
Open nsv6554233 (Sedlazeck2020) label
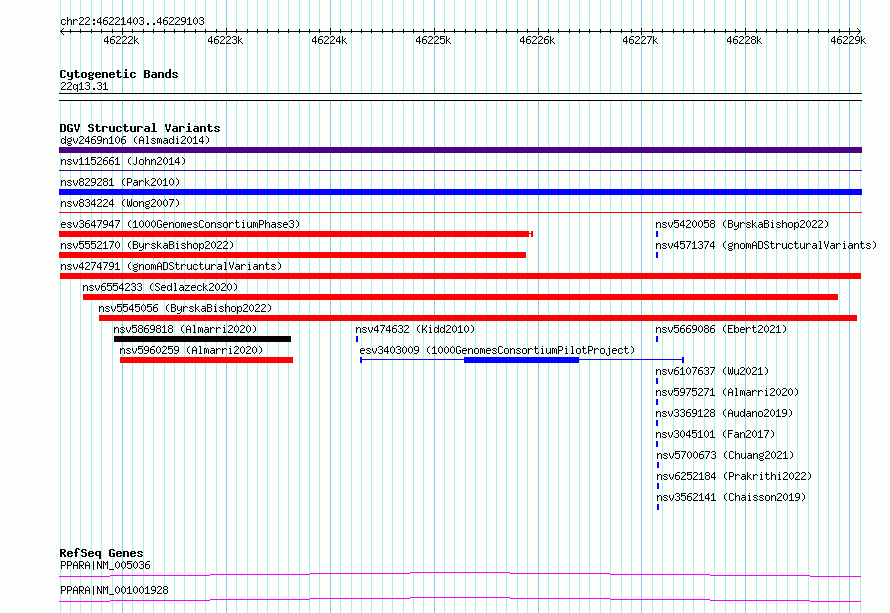160,287
